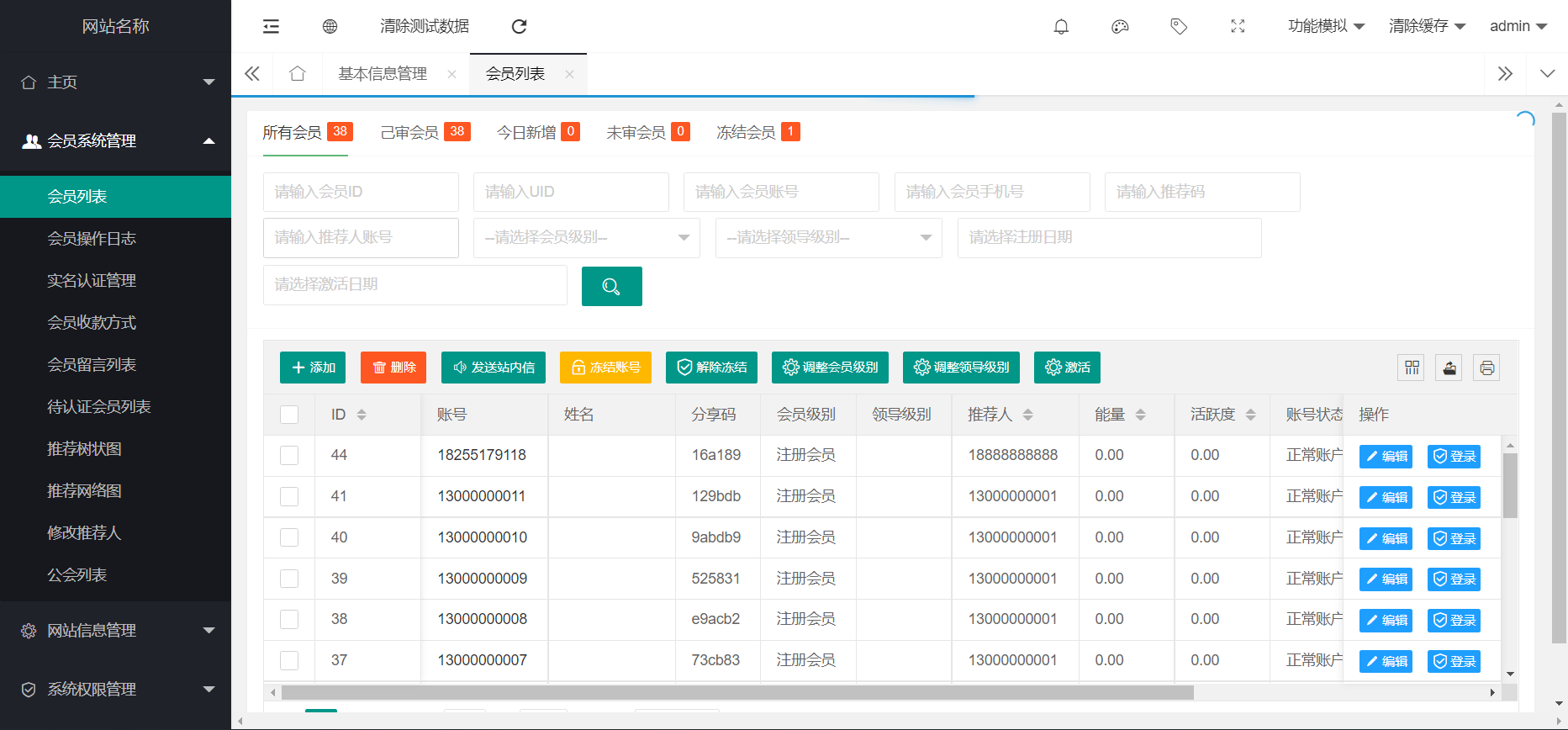Toggle fullscreen mode icon
The width and height of the screenshot is (1568, 730).
(1238, 26)
